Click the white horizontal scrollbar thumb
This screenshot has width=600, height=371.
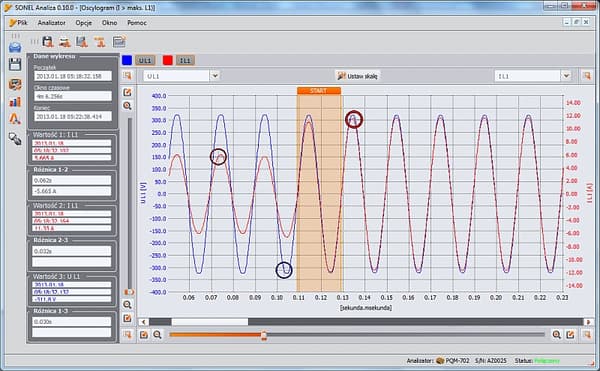(x=210, y=322)
